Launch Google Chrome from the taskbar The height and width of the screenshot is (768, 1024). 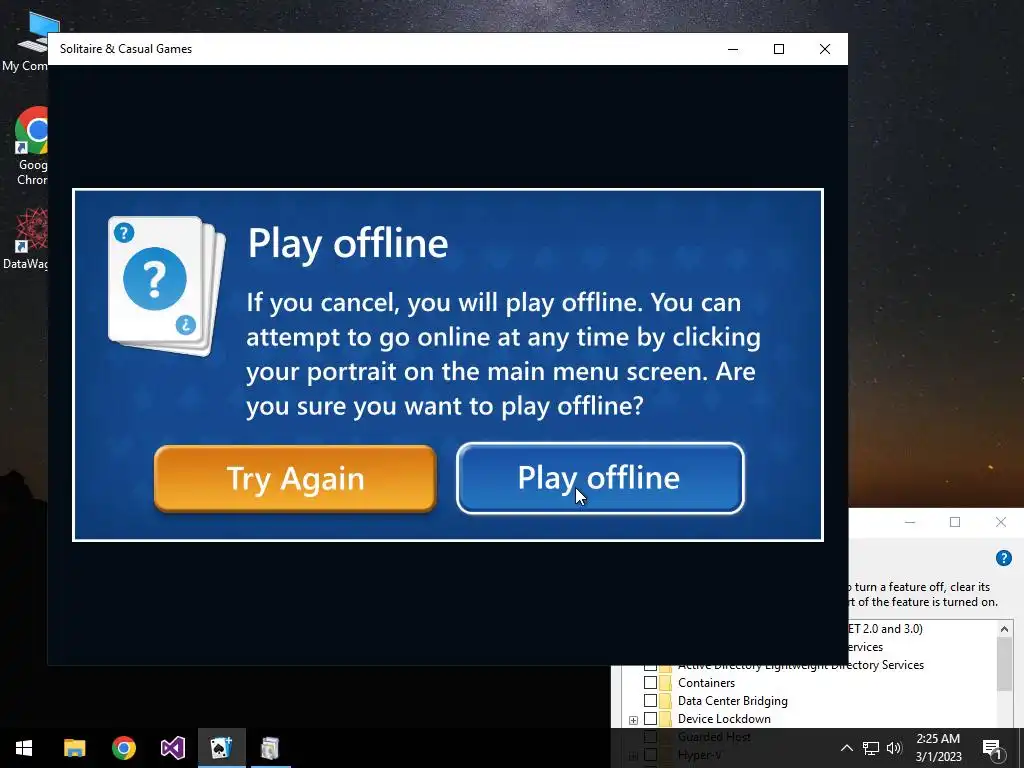coord(123,748)
